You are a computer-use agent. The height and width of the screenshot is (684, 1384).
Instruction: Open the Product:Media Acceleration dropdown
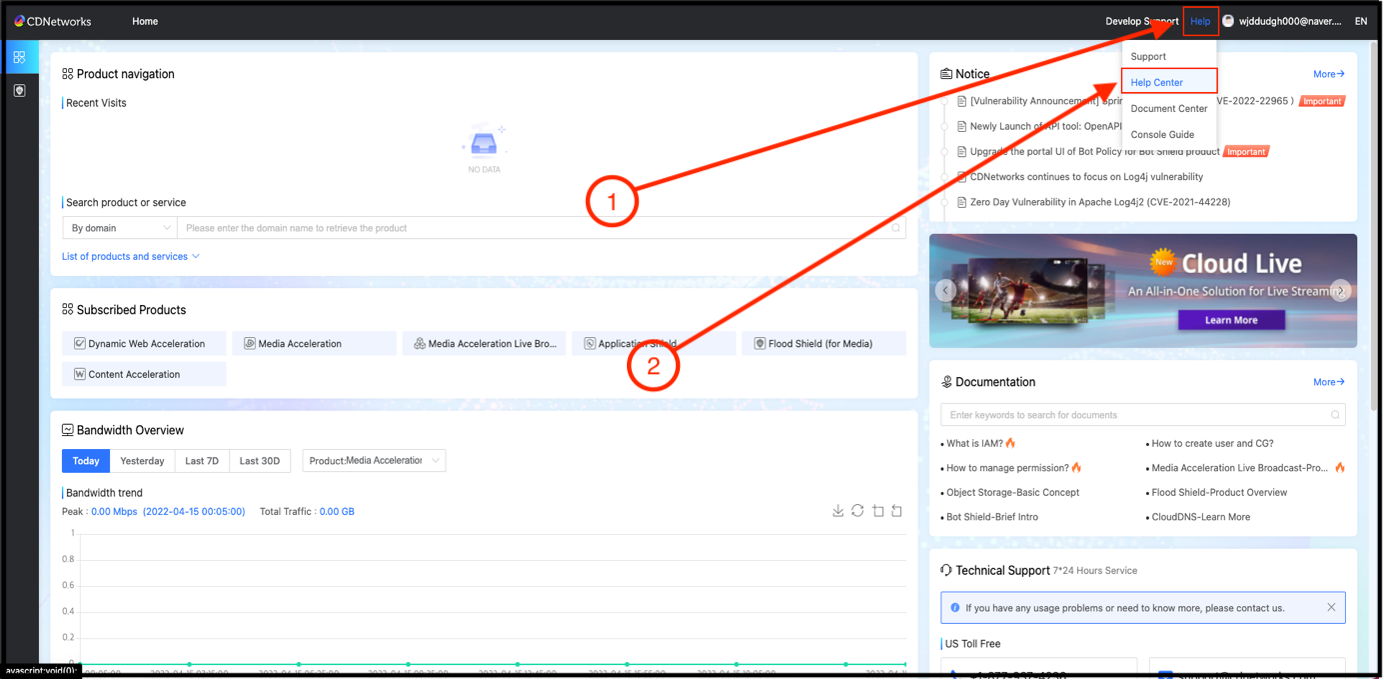click(x=374, y=460)
